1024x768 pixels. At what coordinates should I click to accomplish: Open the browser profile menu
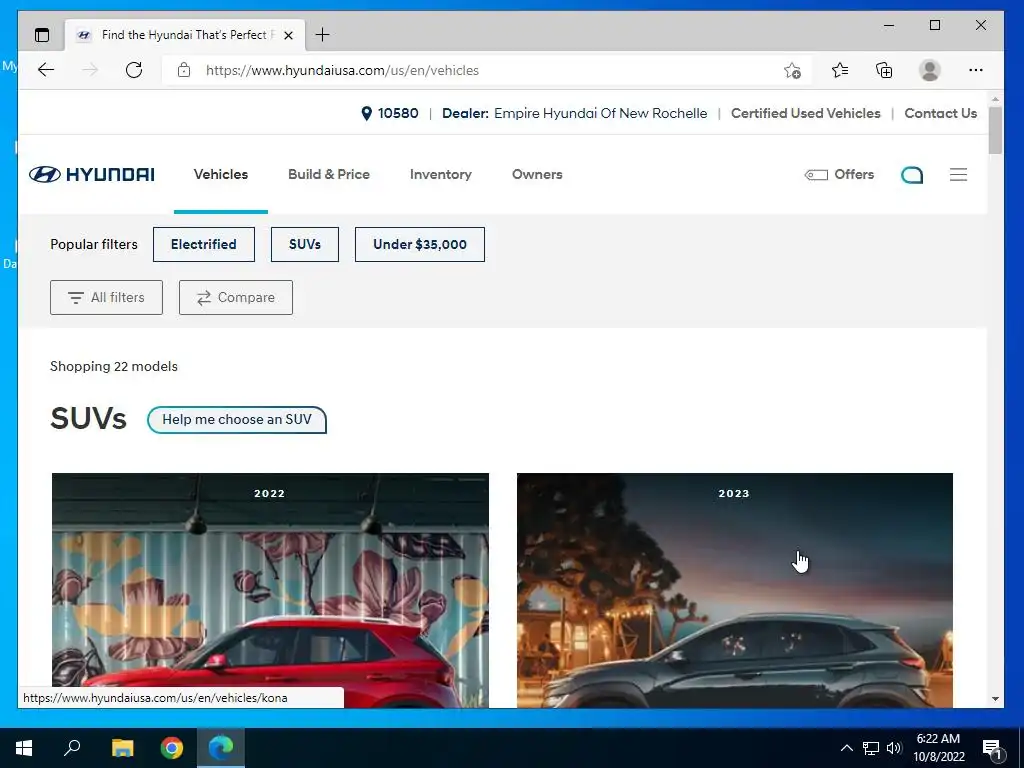click(x=929, y=70)
